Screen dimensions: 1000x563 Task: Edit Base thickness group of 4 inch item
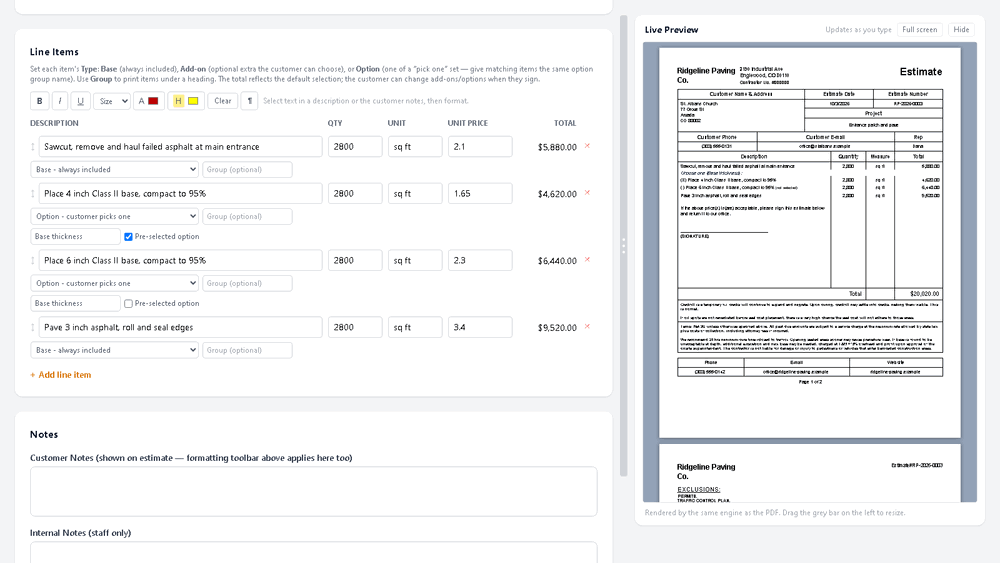75,237
